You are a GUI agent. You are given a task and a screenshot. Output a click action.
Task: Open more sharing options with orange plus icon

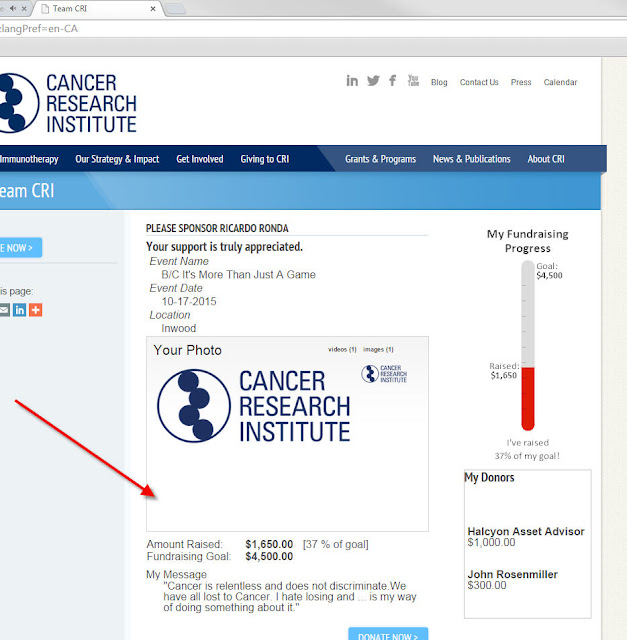click(x=36, y=310)
